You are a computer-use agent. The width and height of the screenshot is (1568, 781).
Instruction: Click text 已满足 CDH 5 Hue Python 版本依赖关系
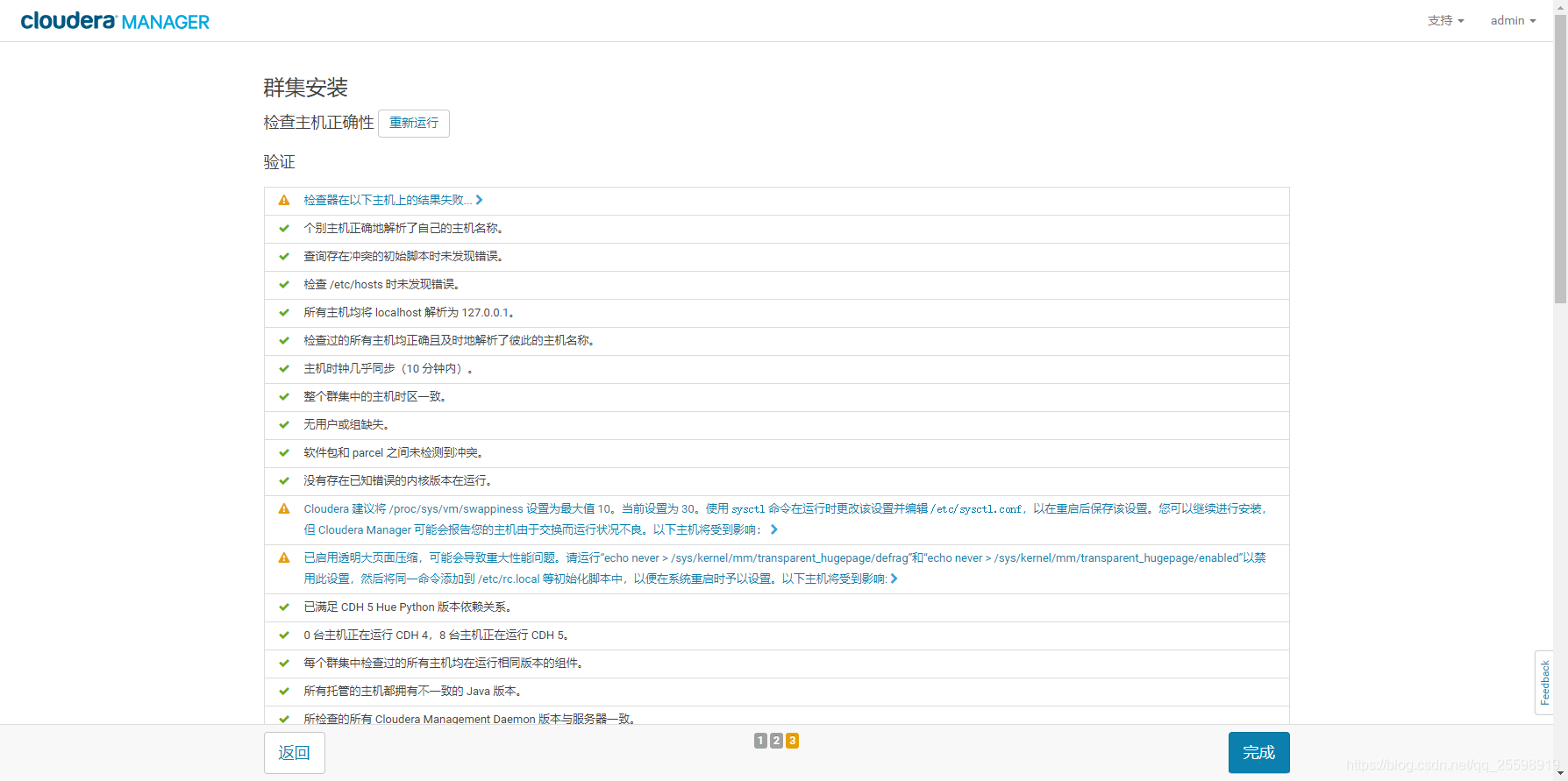click(x=408, y=607)
